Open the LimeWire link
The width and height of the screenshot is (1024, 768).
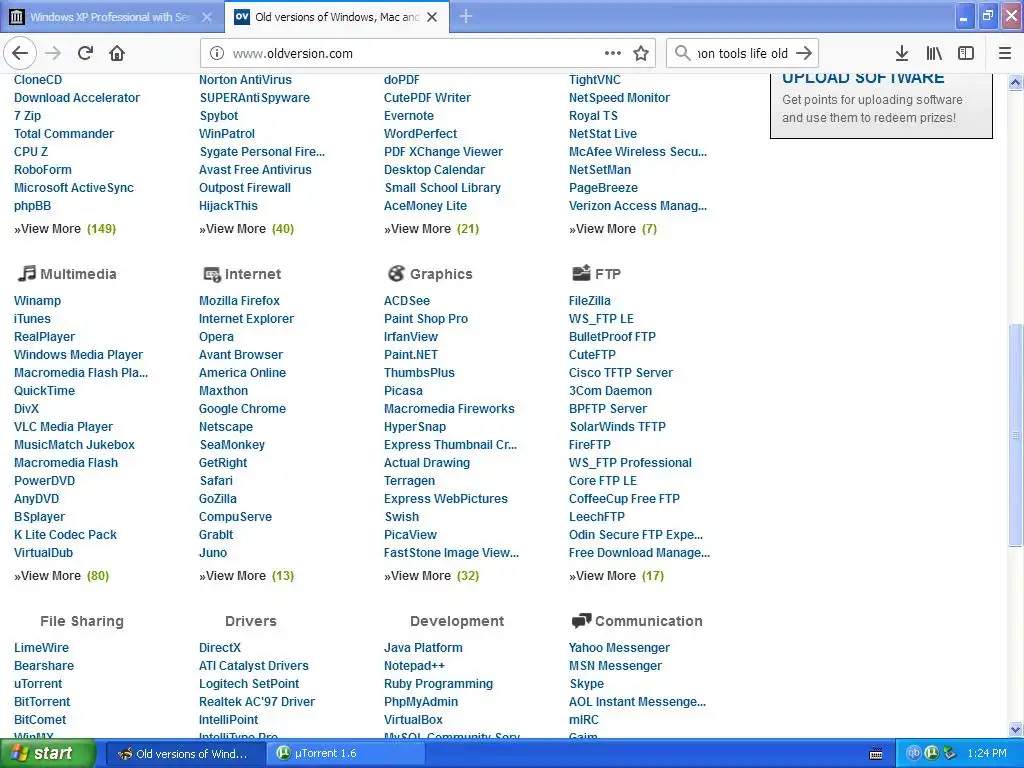[41, 647]
